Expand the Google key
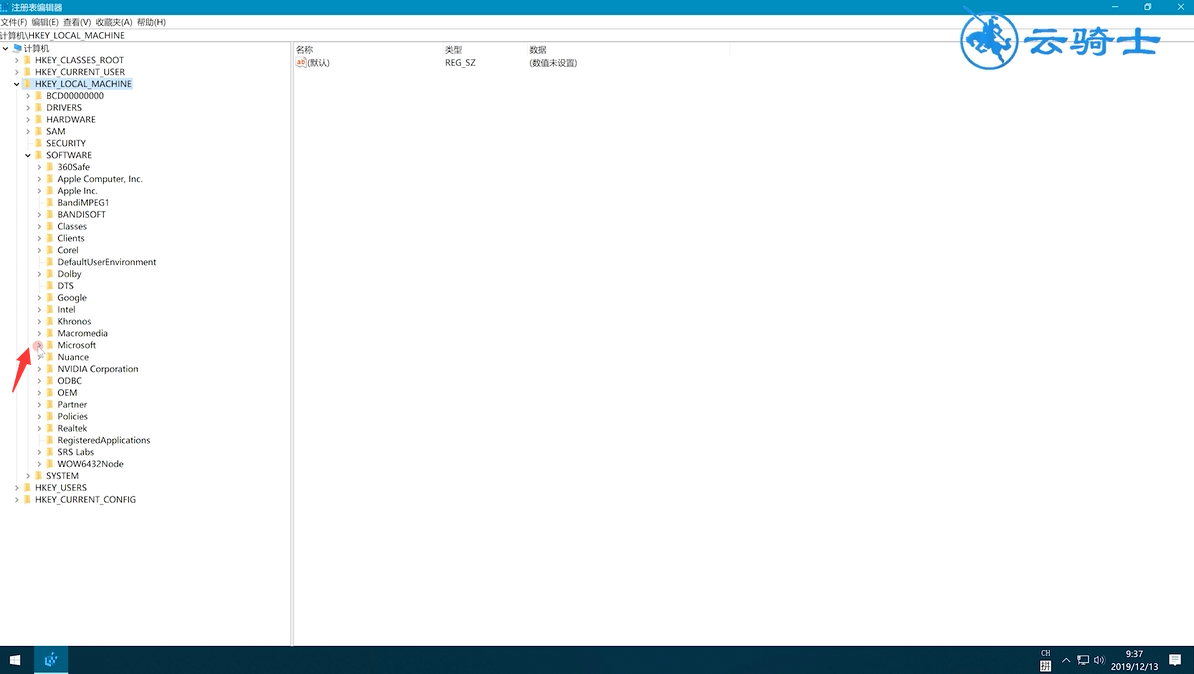1194x674 pixels. 40,298
